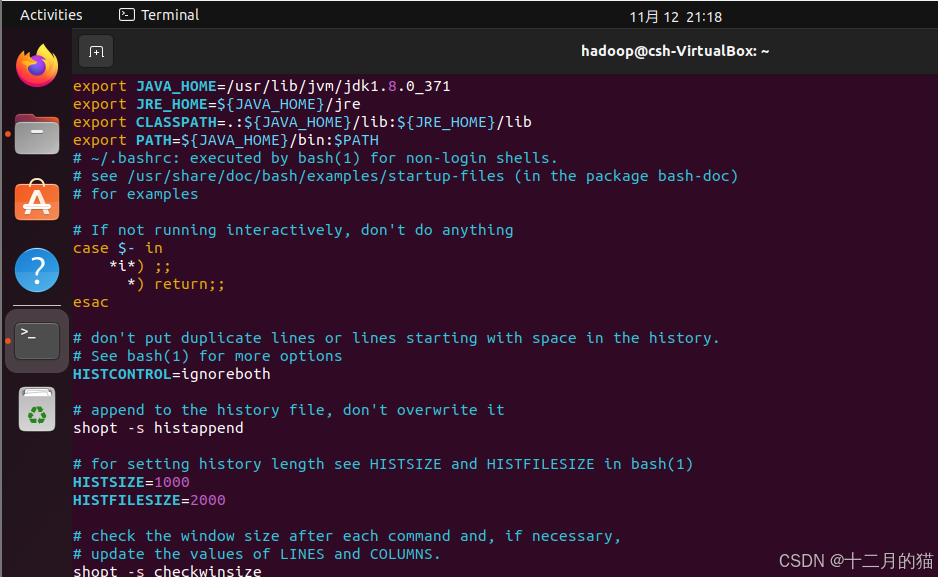Image resolution: width=938 pixels, height=577 pixels.
Task: Click the HISTSIZE=1000 line
Action: [131, 482]
